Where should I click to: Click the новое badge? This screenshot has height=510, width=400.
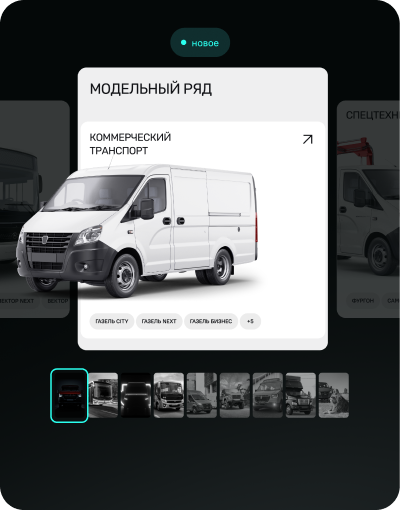click(200, 43)
